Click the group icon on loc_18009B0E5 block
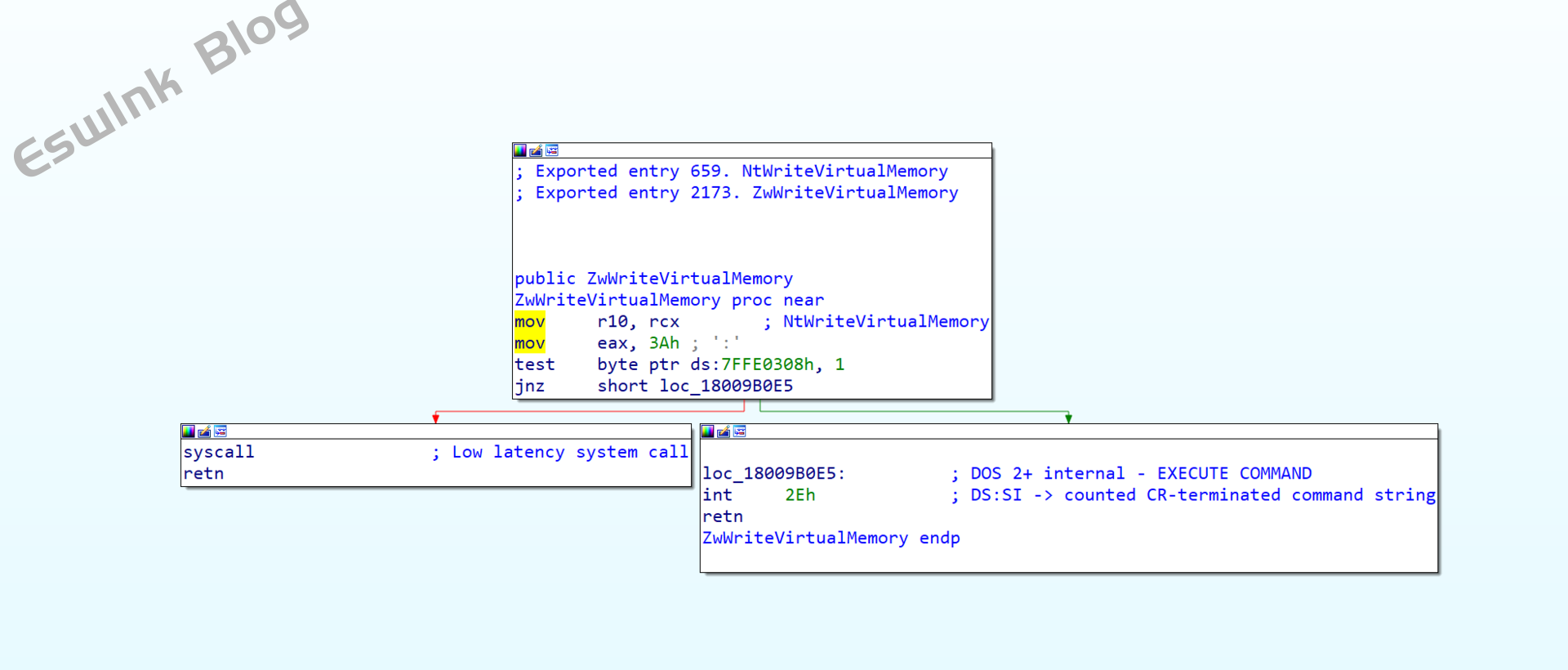This screenshot has height=670, width=1568. tap(740, 431)
